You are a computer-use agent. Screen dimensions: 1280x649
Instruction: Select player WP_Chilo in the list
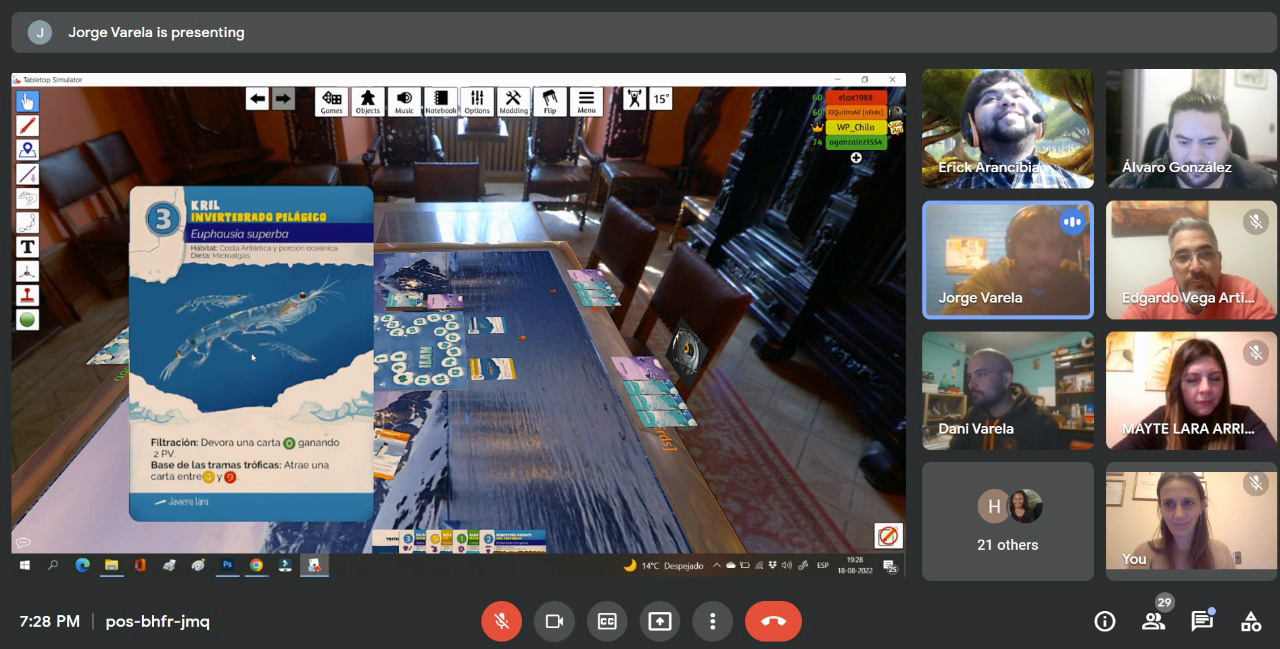click(856, 127)
